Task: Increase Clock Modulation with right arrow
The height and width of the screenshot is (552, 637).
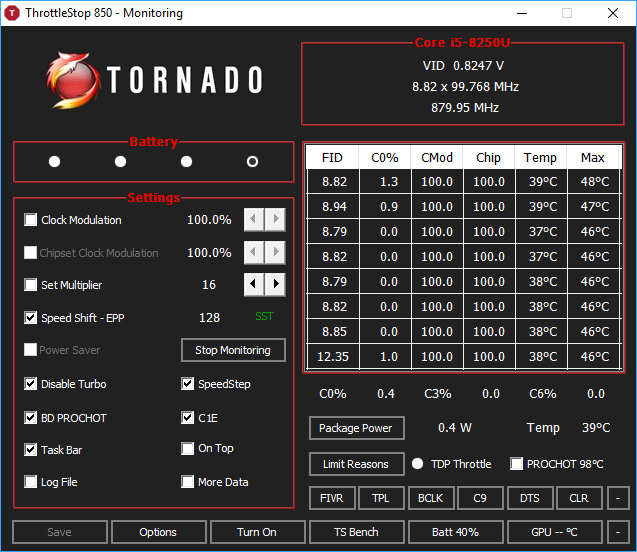Action: 275,220
